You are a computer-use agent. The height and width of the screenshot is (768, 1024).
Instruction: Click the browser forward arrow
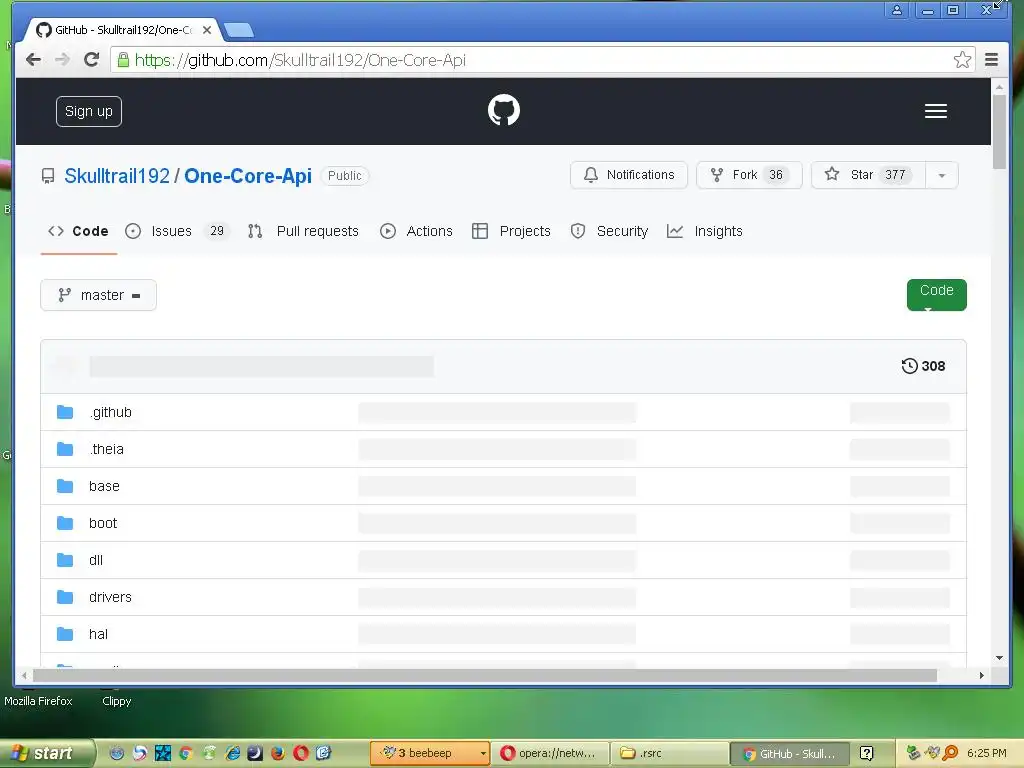click(x=62, y=59)
